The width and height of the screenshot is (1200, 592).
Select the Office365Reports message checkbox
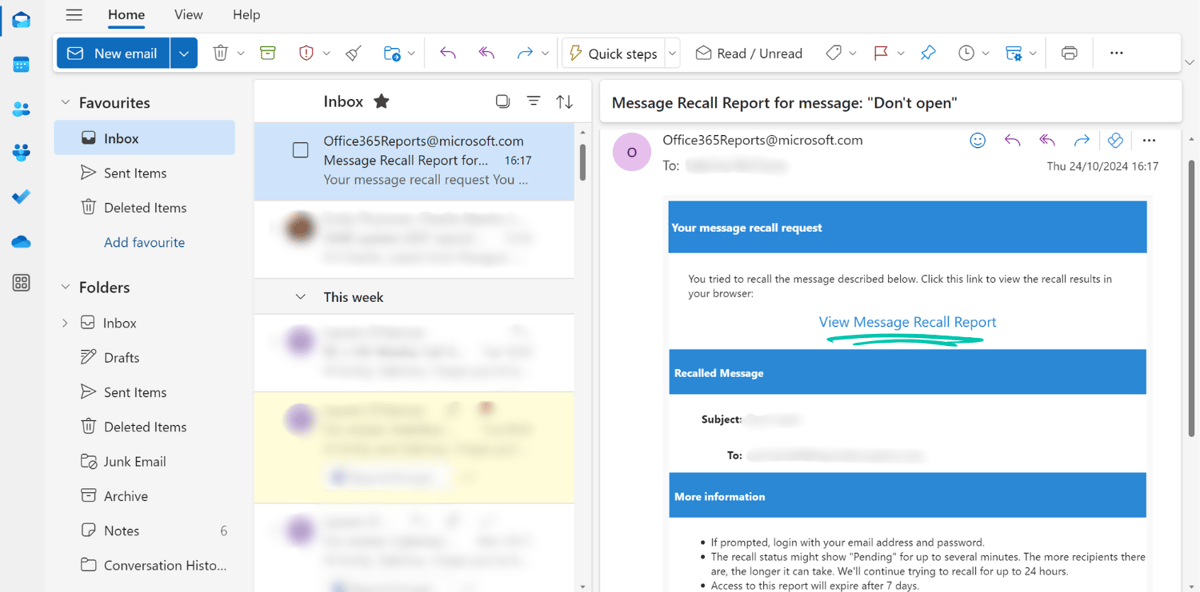point(300,148)
